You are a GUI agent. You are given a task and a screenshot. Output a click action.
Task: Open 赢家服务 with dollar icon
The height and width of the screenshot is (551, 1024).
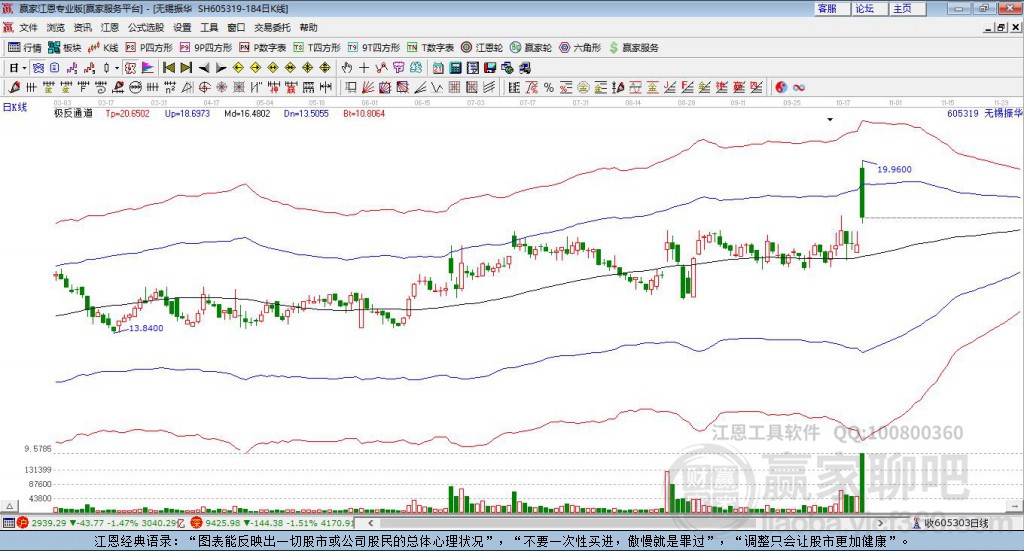[x=633, y=48]
